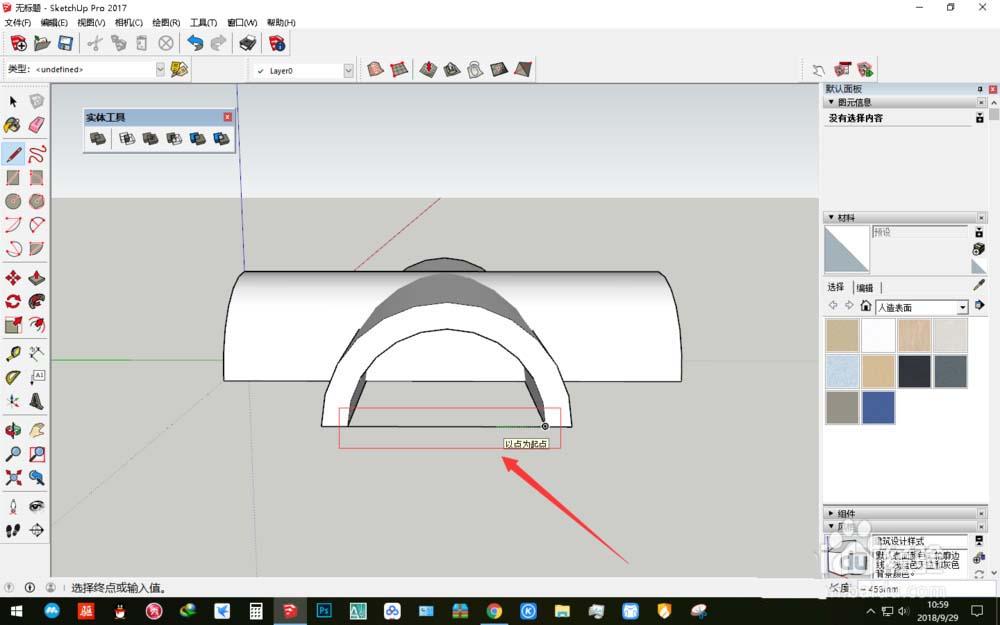Open the Layer0 layer dropdown
1000x625 pixels.
tap(348, 70)
